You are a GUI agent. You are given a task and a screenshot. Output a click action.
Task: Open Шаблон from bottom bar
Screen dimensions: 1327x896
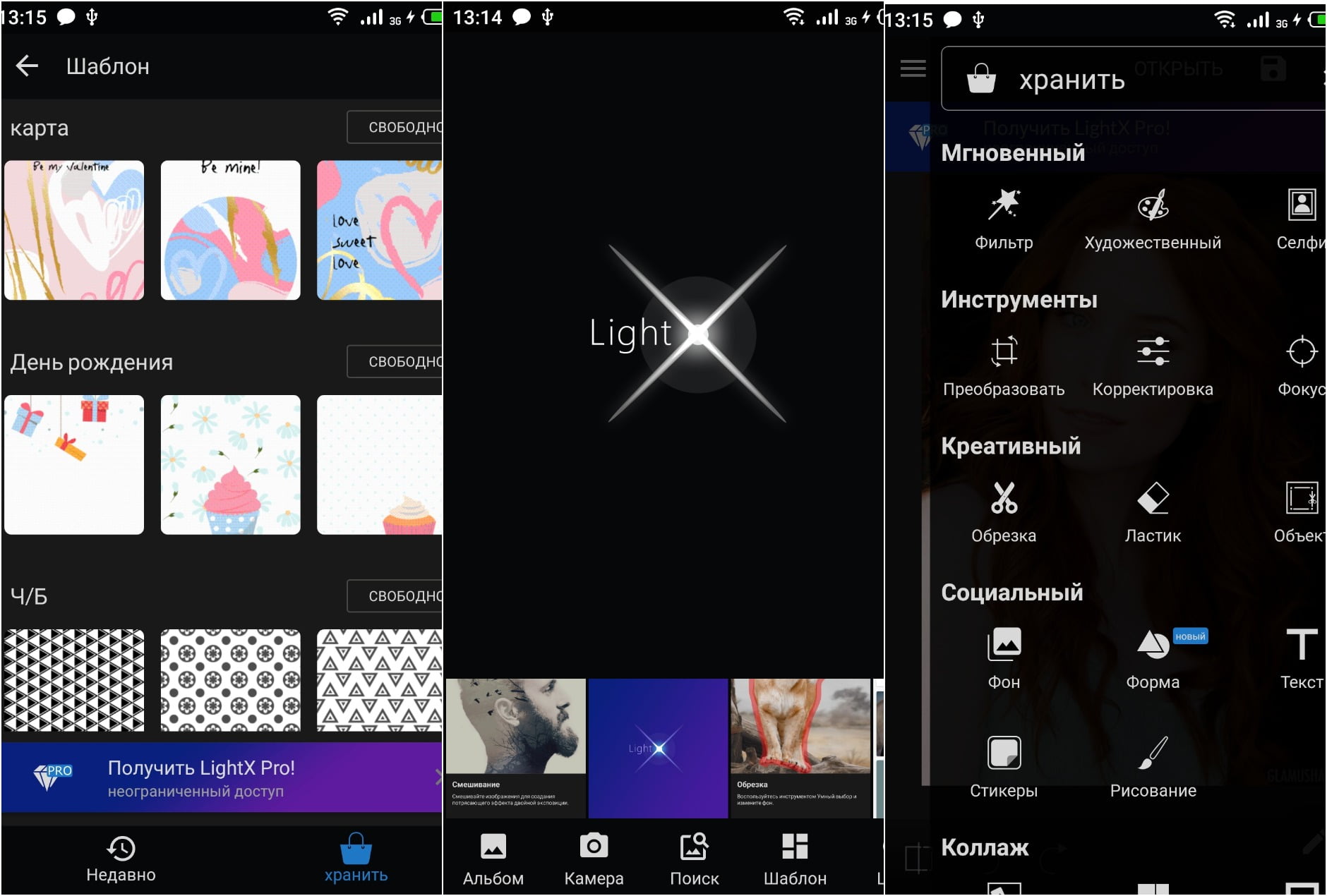795,859
